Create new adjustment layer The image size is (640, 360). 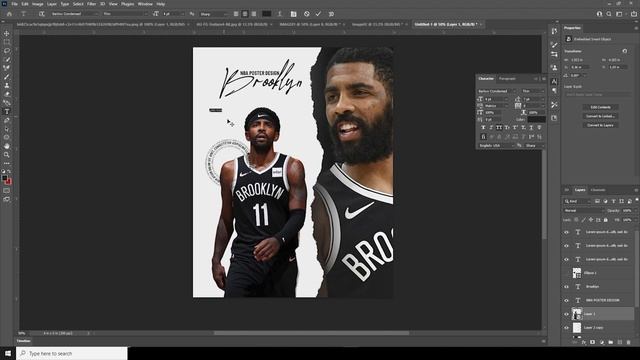[x=602, y=342]
